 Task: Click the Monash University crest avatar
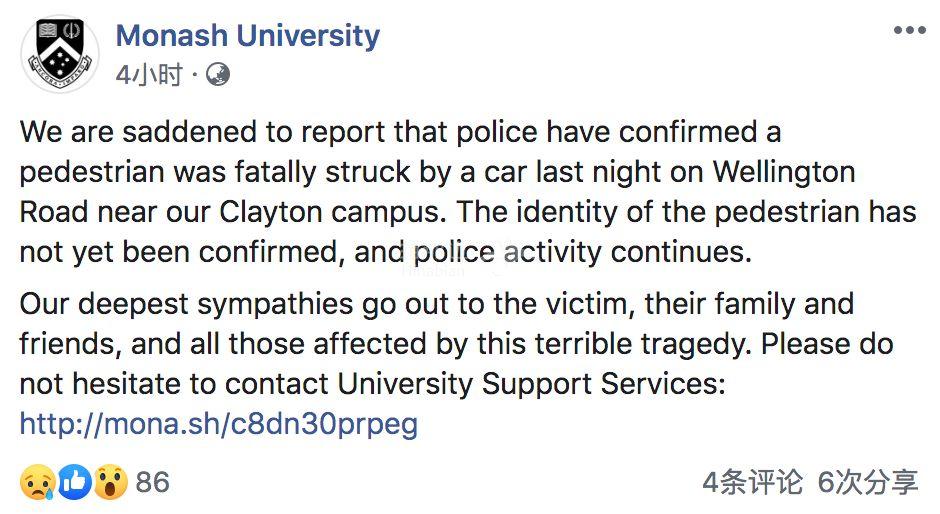pos(60,54)
